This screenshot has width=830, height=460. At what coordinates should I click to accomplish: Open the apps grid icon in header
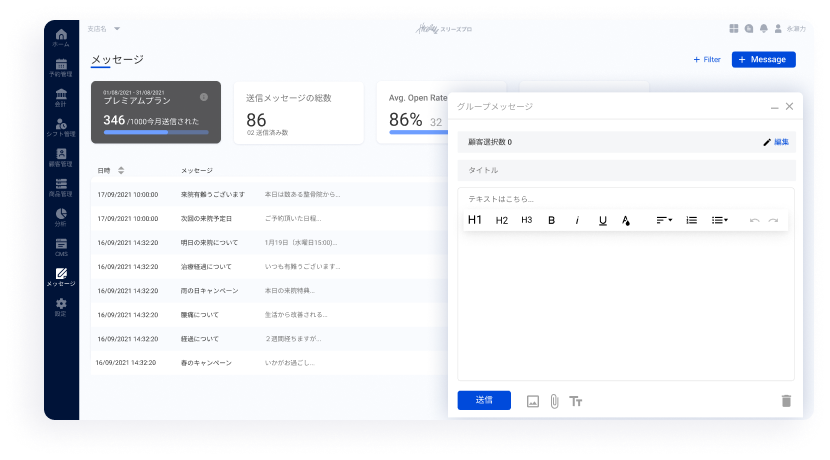[734, 29]
